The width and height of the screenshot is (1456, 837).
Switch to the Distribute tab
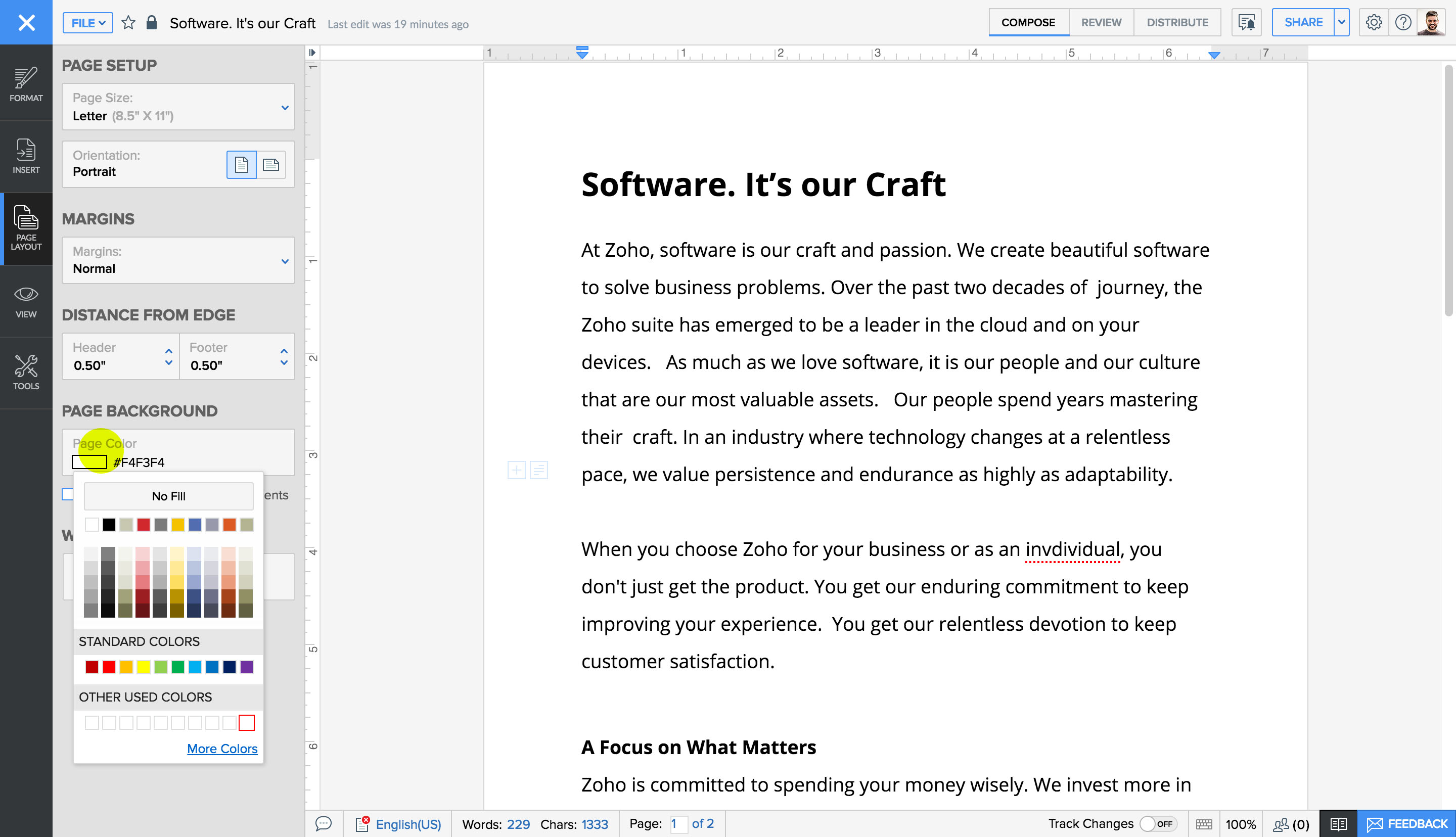(1176, 22)
